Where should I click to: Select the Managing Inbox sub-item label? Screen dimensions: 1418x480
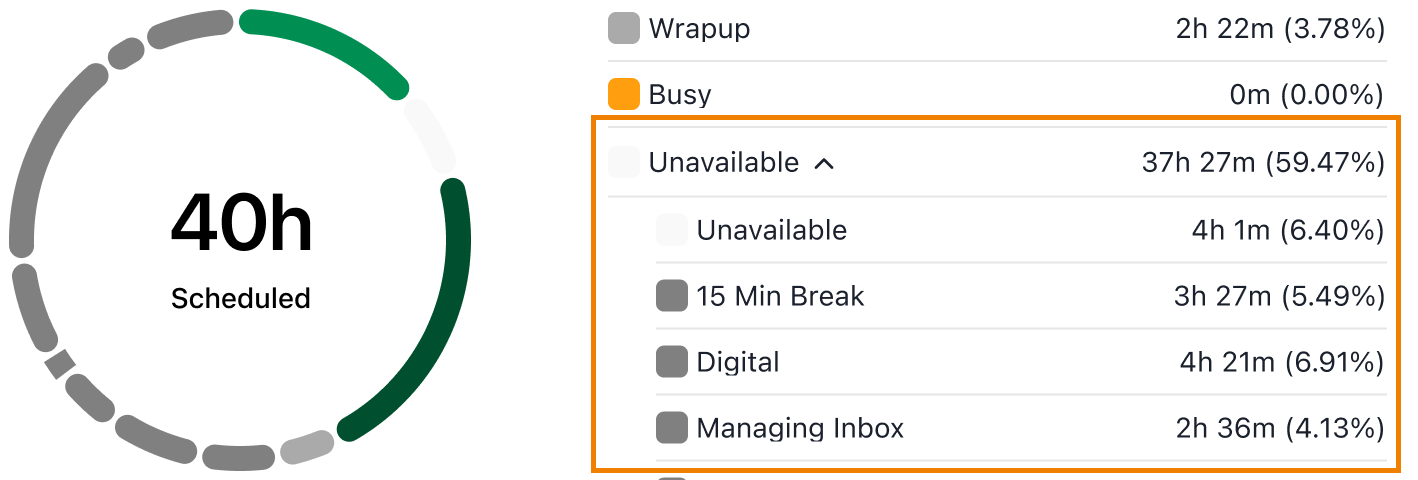click(x=800, y=429)
